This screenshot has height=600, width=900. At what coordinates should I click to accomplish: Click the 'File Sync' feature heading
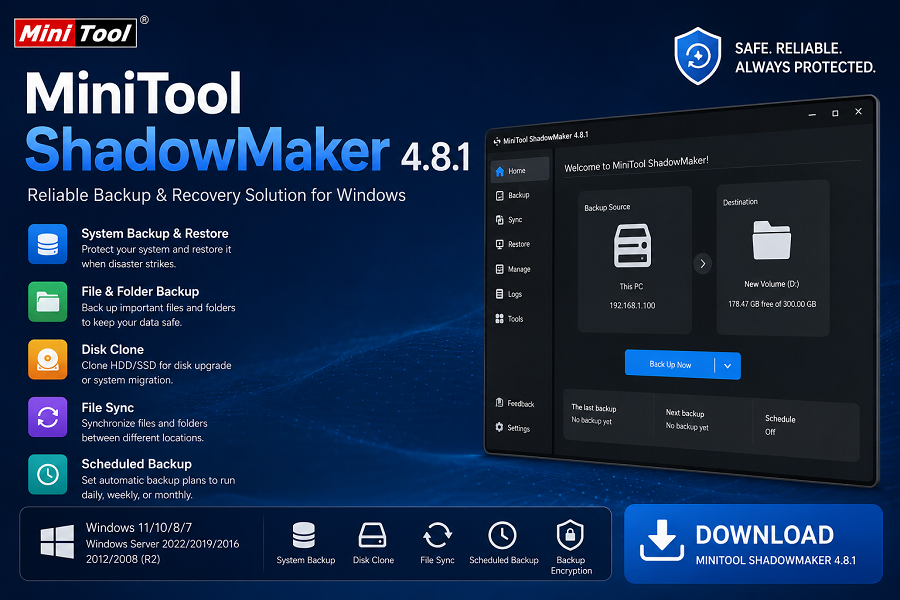(108, 408)
